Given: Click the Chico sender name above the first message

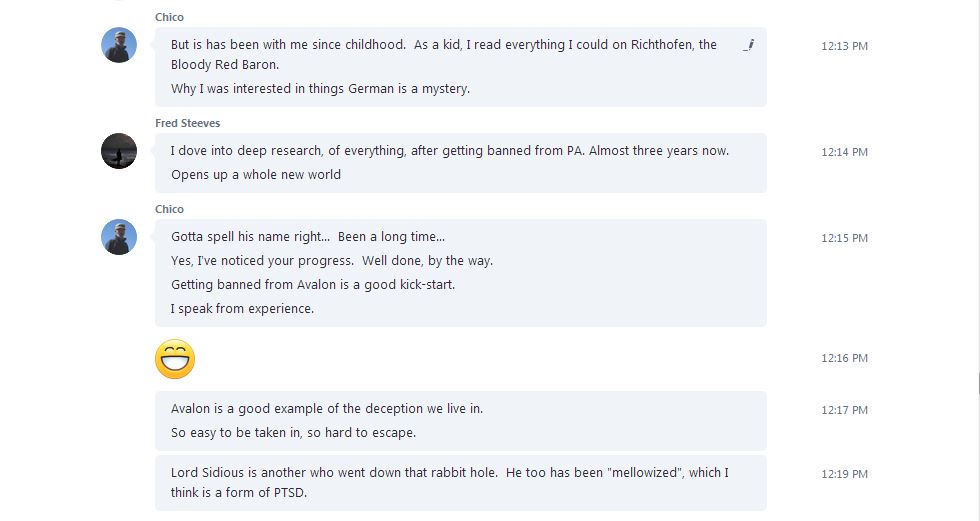Looking at the screenshot, I should (x=169, y=17).
